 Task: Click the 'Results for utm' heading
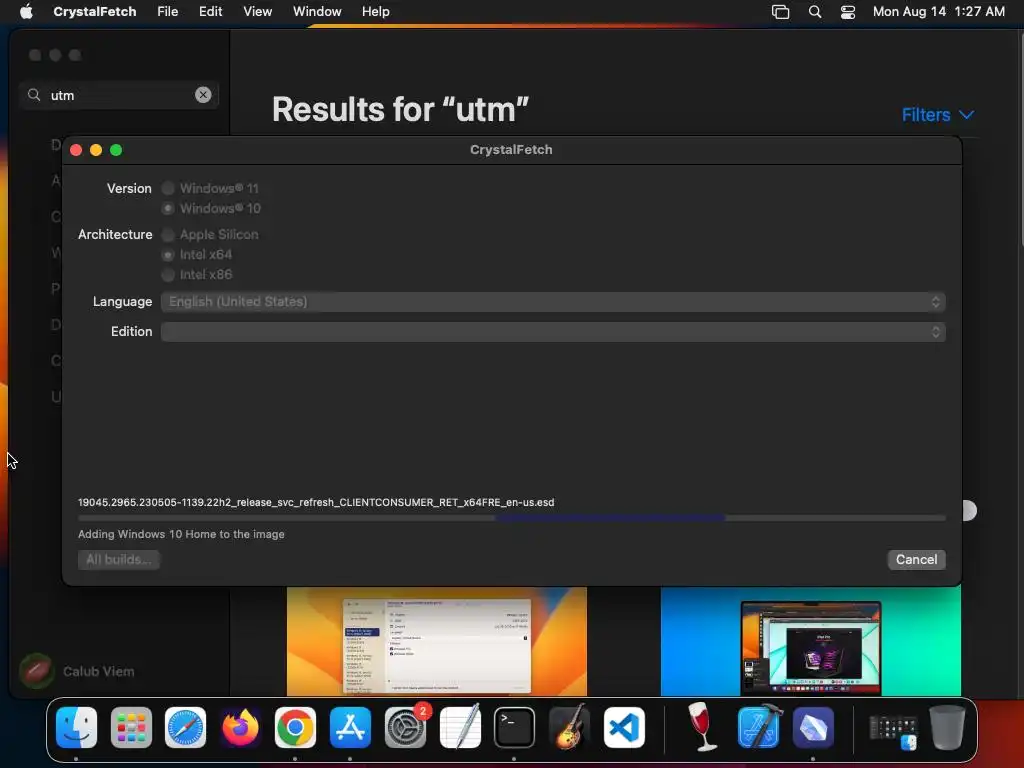tap(400, 109)
